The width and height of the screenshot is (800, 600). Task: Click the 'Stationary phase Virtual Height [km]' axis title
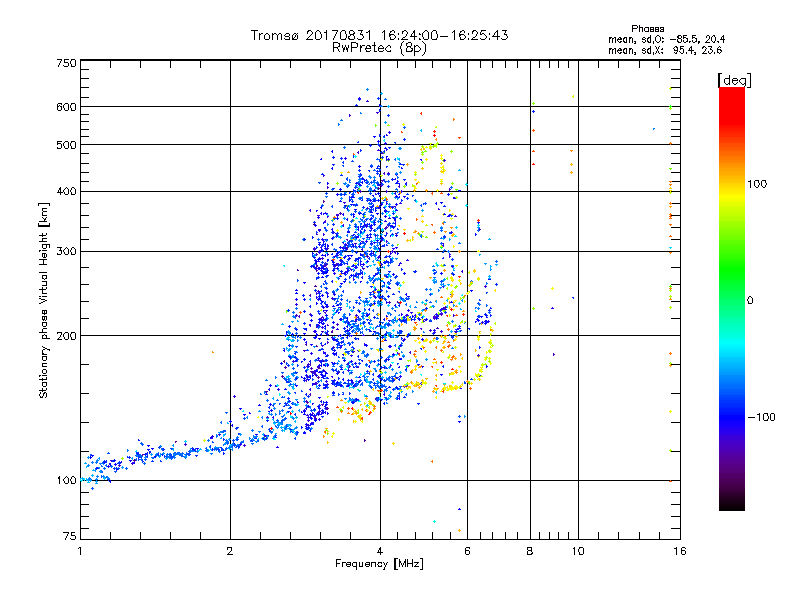point(43,300)
